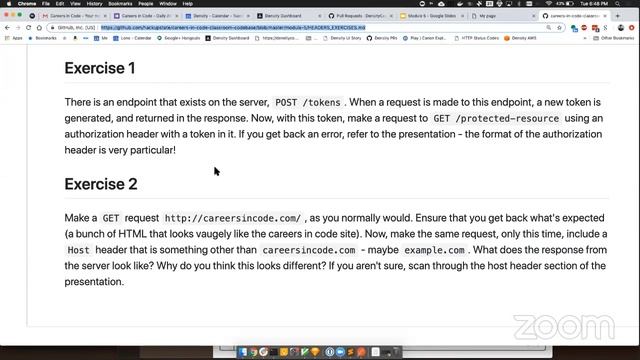640x360 pixels.
Task: Open Chrome from the dock
Action: (253, 352)
